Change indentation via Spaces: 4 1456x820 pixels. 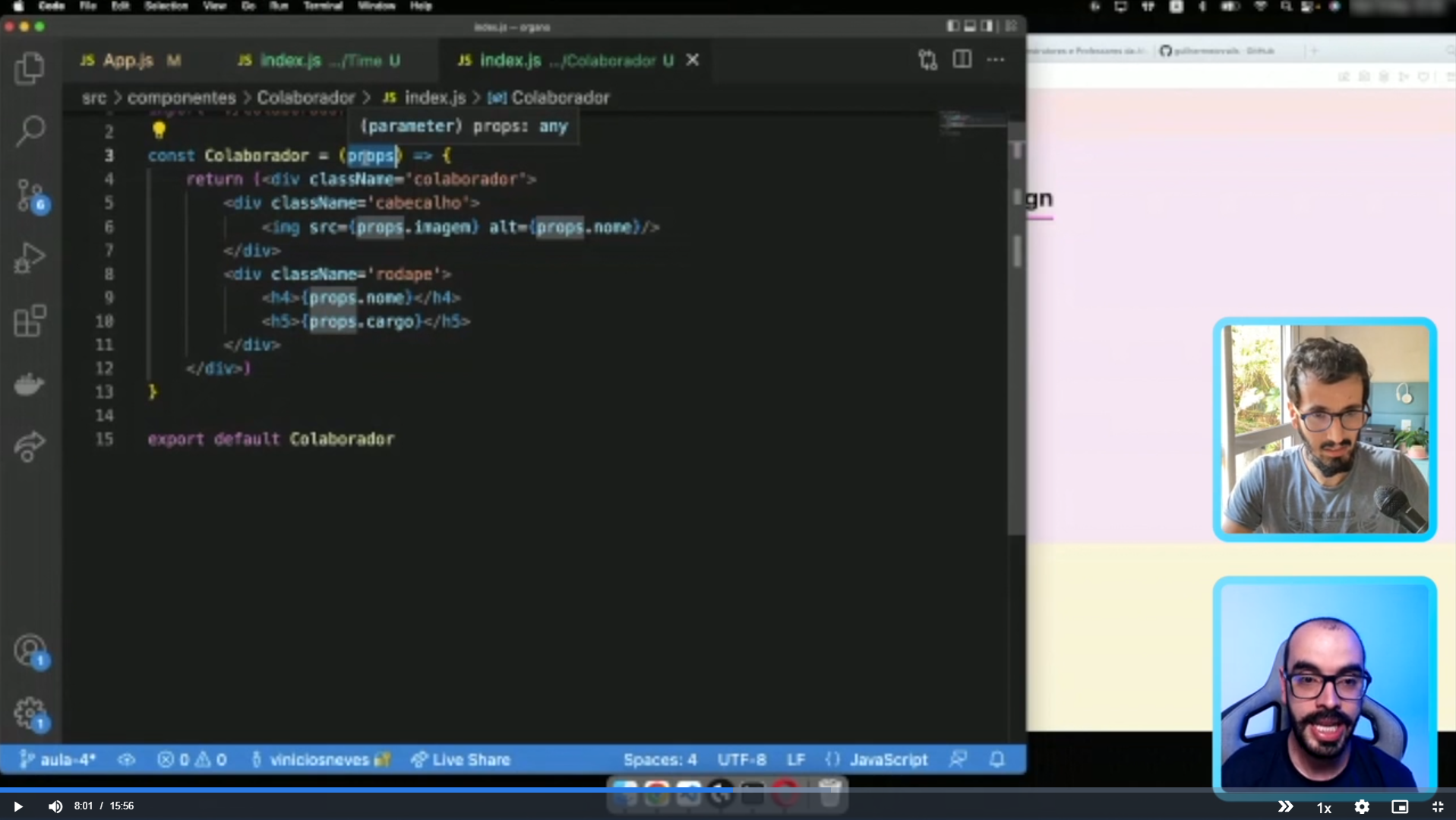point(659,759)
